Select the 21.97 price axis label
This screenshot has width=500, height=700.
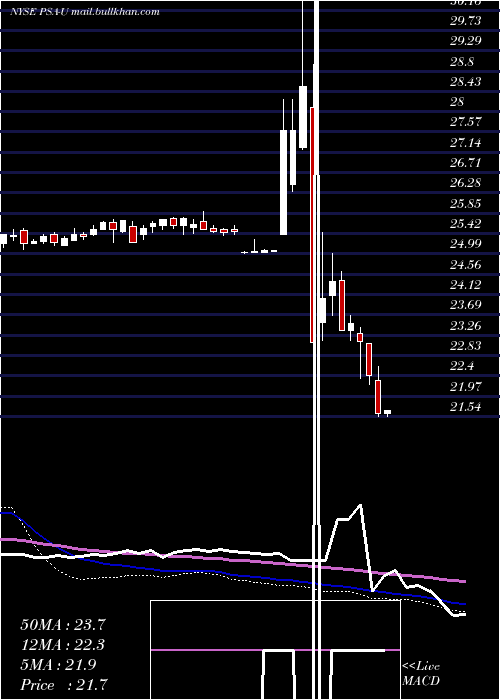[466, 387]
